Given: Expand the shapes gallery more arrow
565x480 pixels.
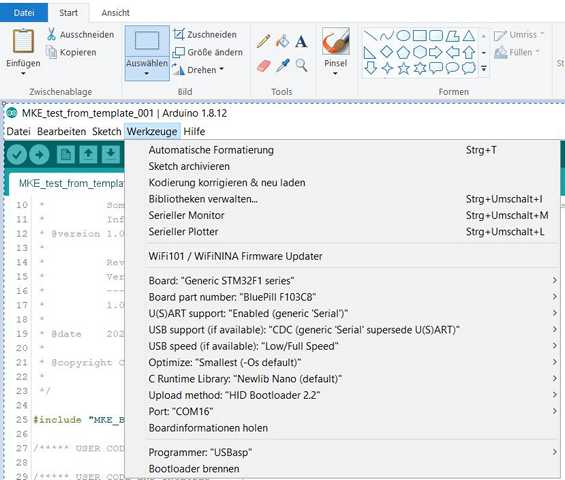Looking at the screenshot, I should [484, 68].
